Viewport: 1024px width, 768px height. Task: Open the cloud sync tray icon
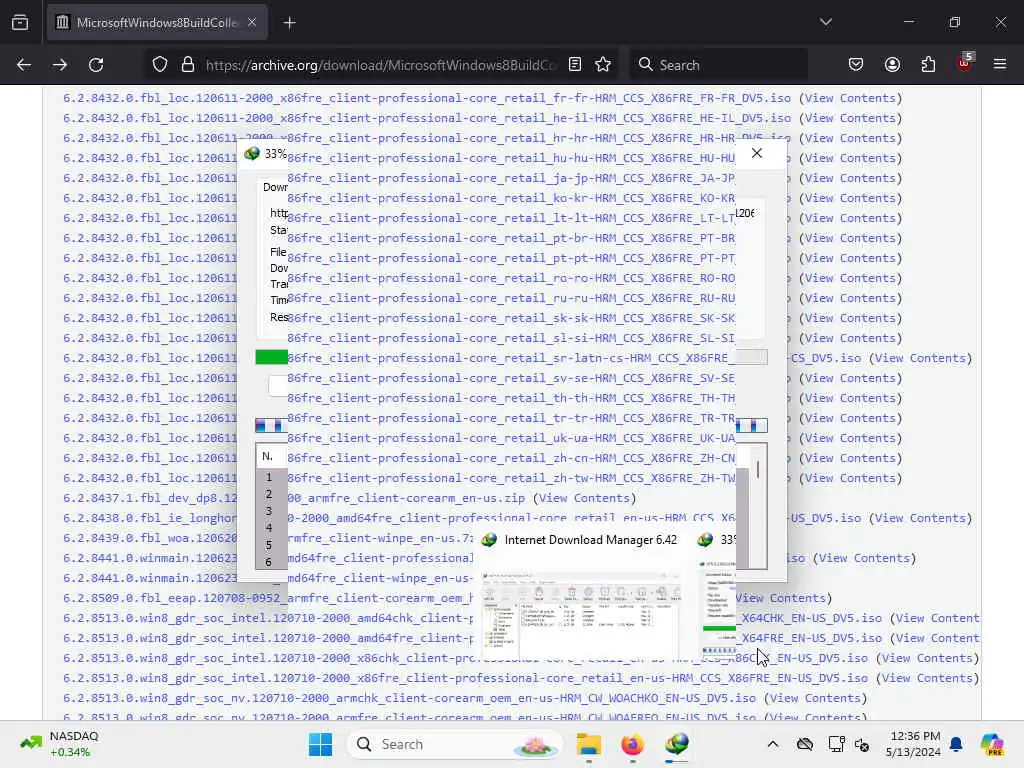coord(805,744)
